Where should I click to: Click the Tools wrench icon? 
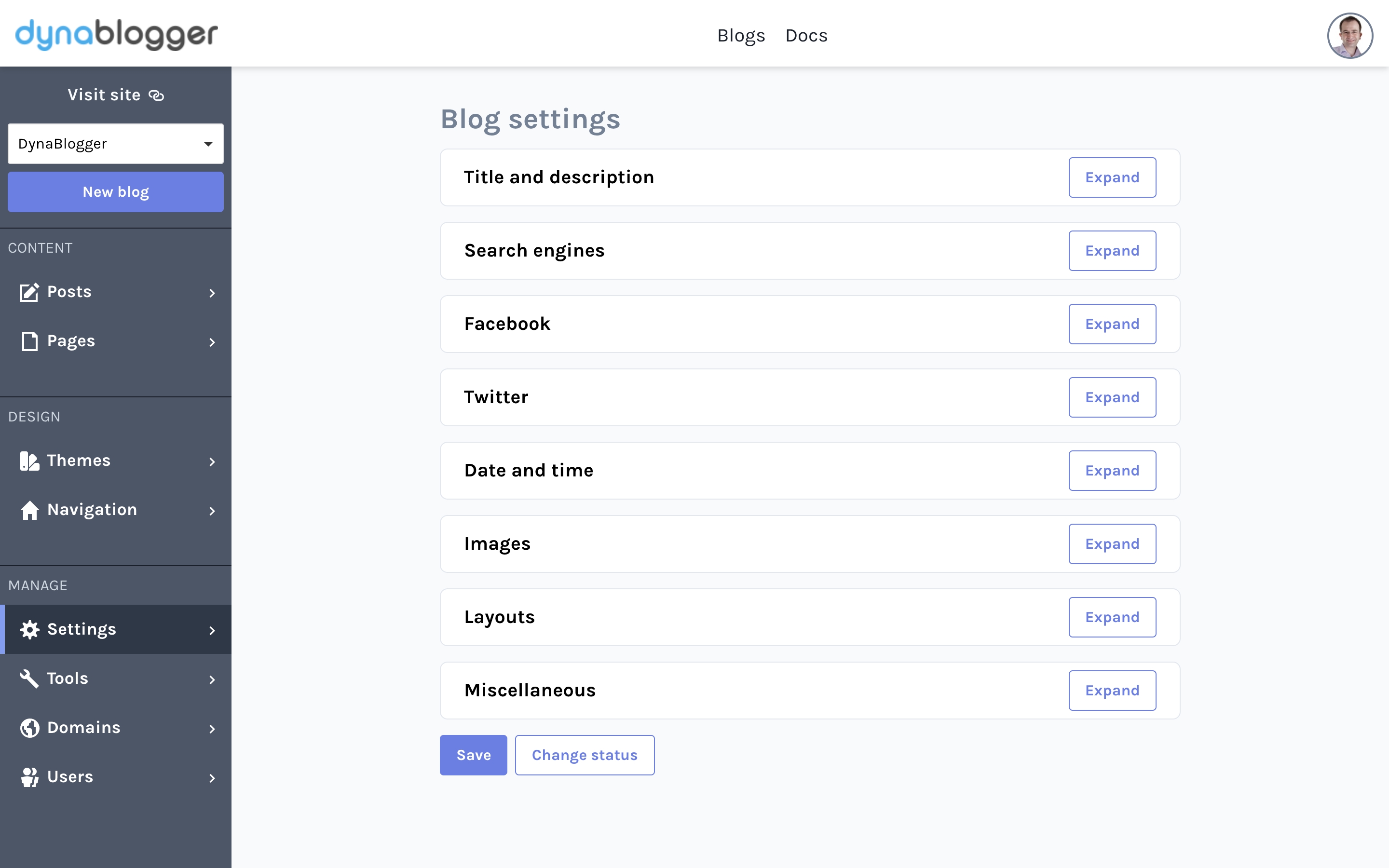29,678
